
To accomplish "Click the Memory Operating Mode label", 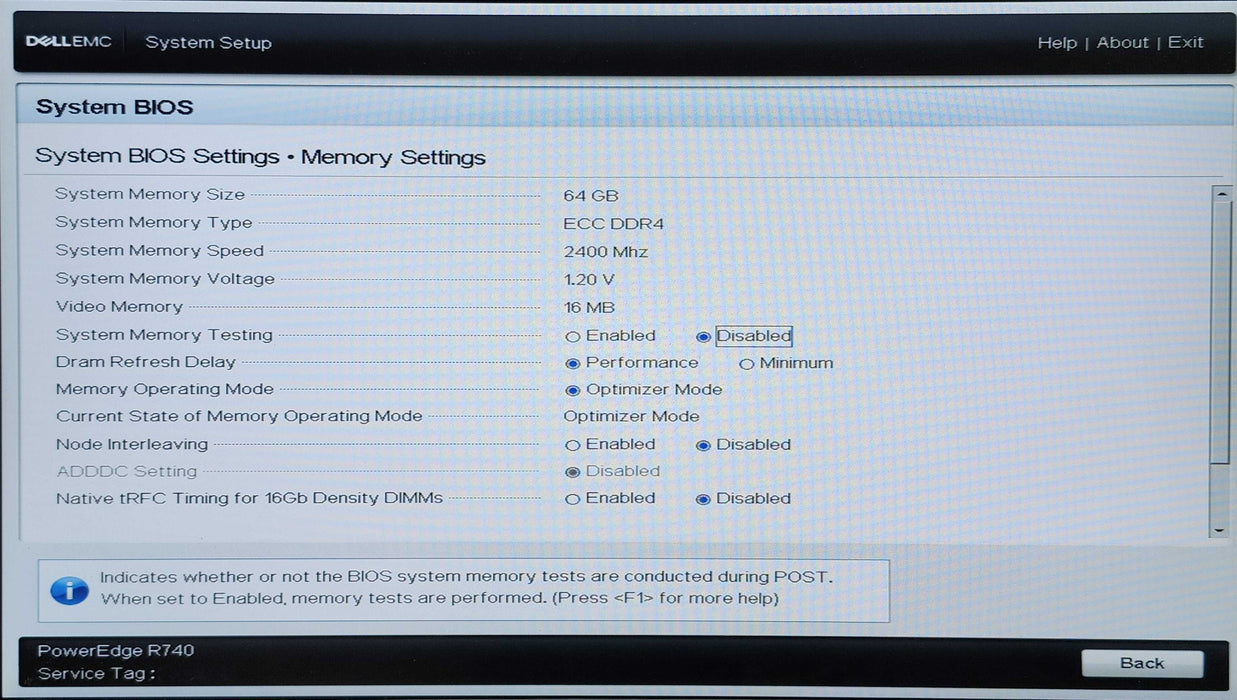I will (165, 389).
